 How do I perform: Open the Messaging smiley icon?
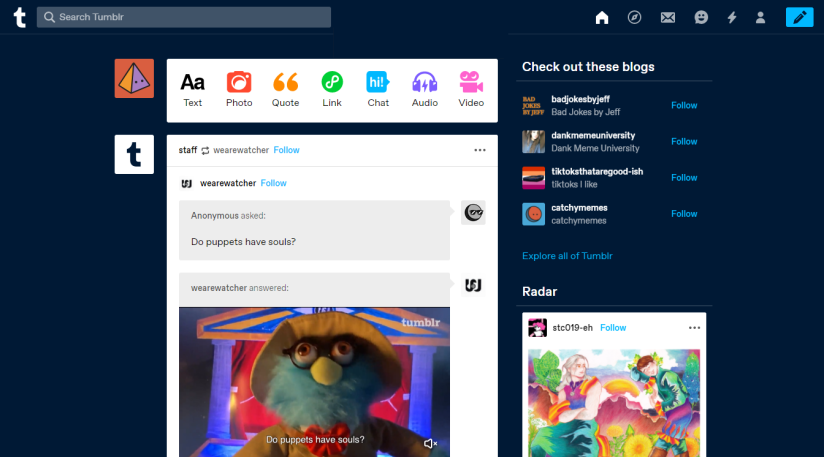(701, 17)
